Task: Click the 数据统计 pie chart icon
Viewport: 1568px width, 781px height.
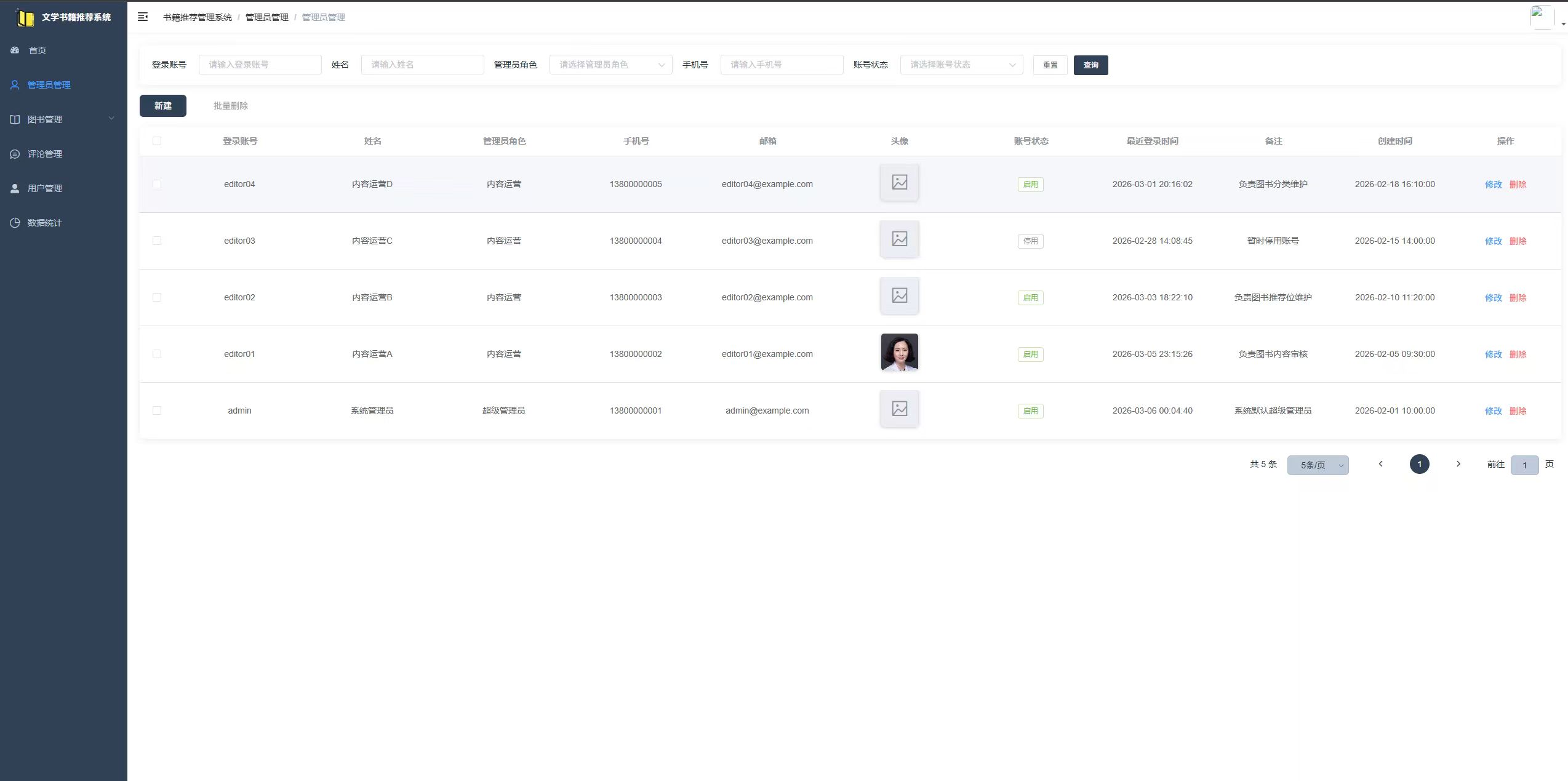Action: (15, 223)
